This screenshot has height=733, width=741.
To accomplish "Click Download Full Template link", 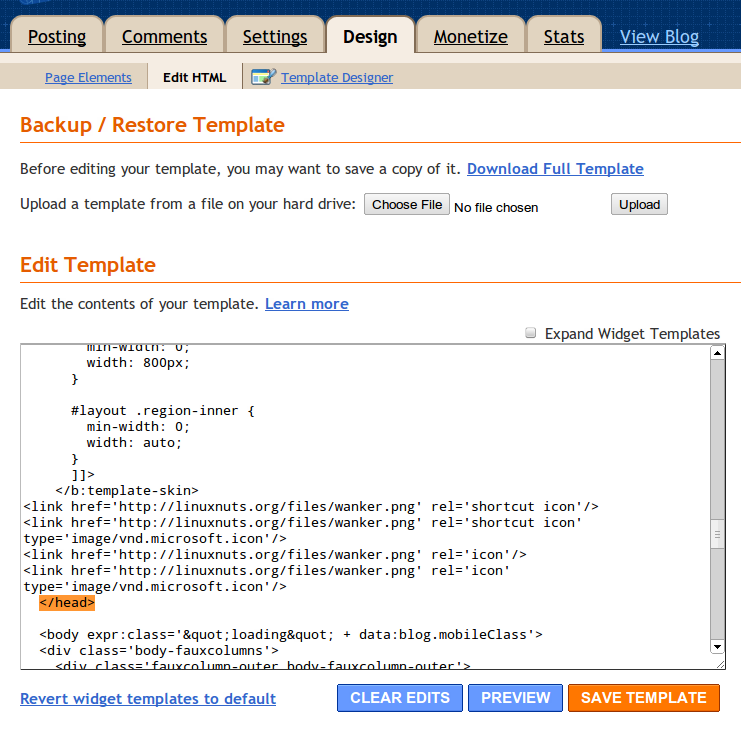I will point(555,169).
